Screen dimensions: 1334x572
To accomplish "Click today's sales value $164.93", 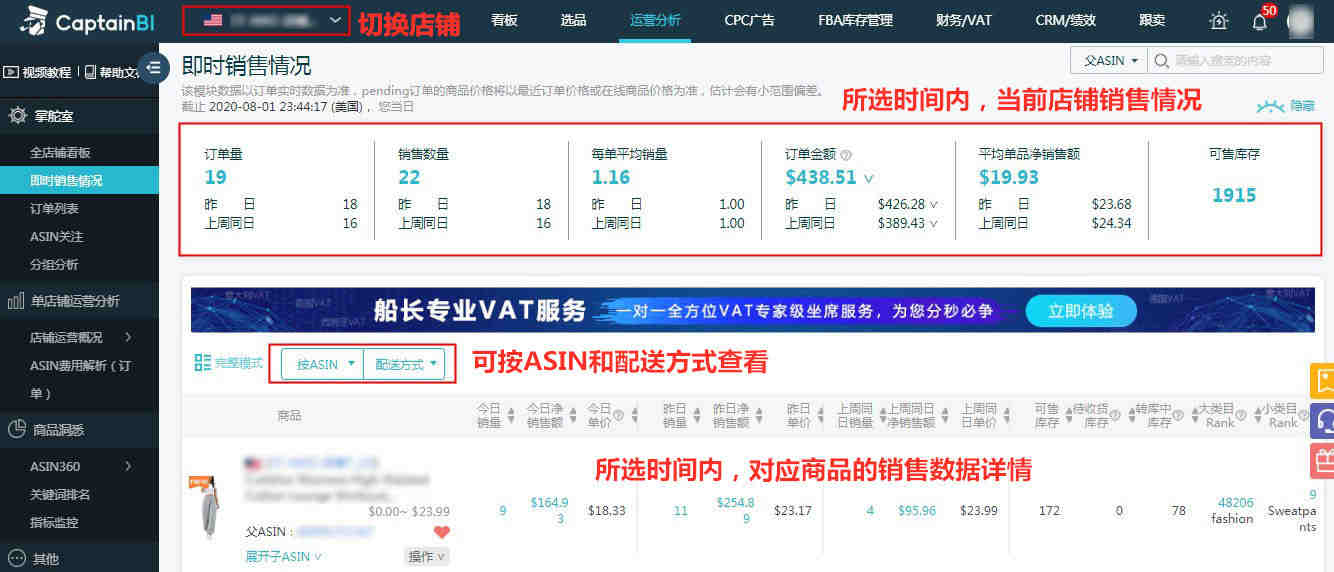I will point(548,510).
